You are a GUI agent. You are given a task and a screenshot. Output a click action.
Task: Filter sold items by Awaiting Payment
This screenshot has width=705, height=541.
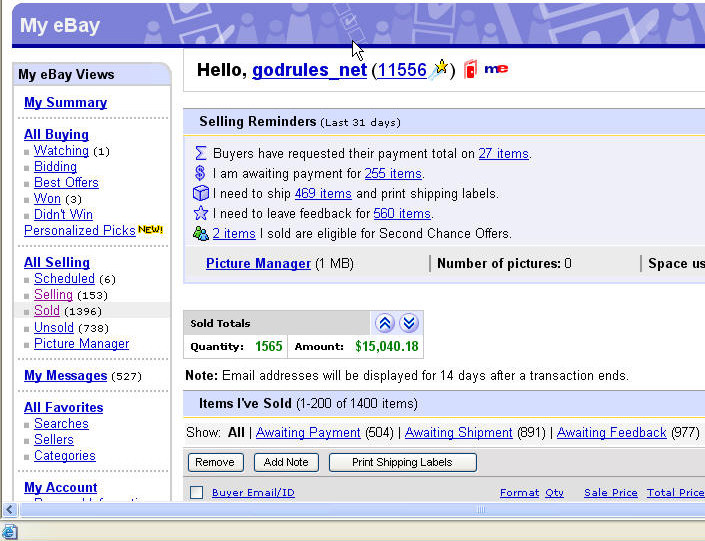pos(308,433)
